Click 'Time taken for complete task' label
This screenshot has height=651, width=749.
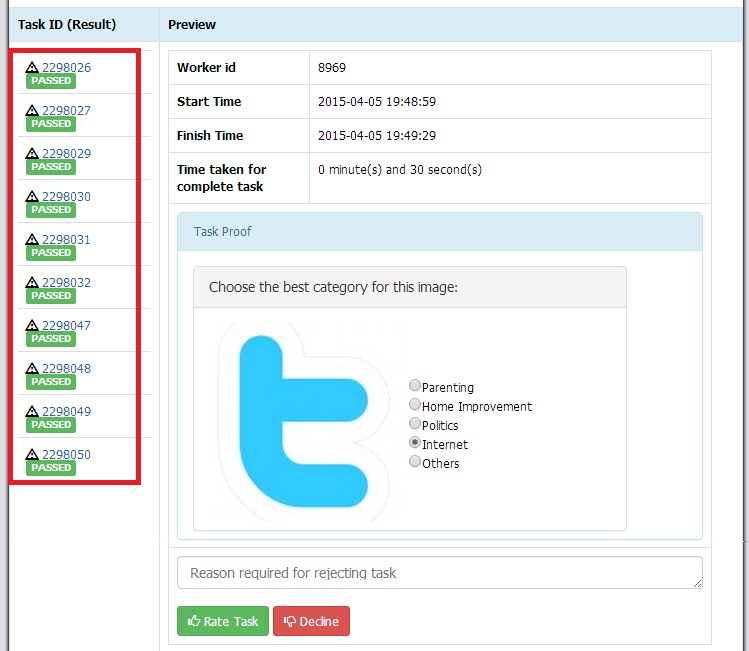tap(222, 178)
